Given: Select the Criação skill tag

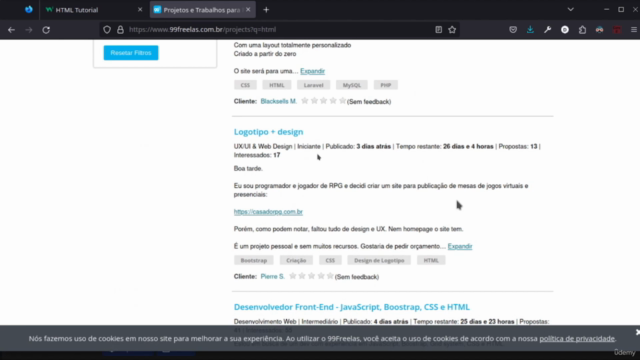Looking at the screenshot, I should tap(296, 260).
